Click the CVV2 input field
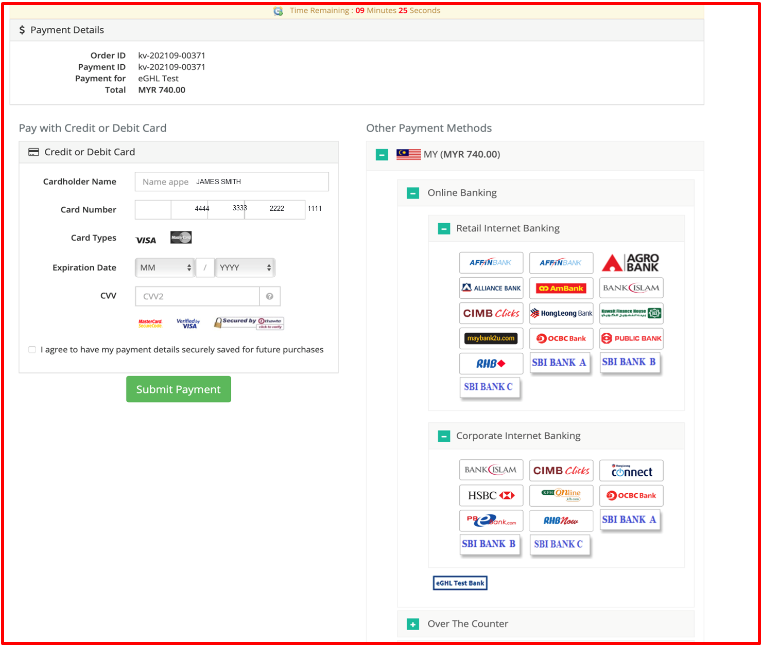The height and width of the screenshot is (646, 761). click(x=198, y=296)
